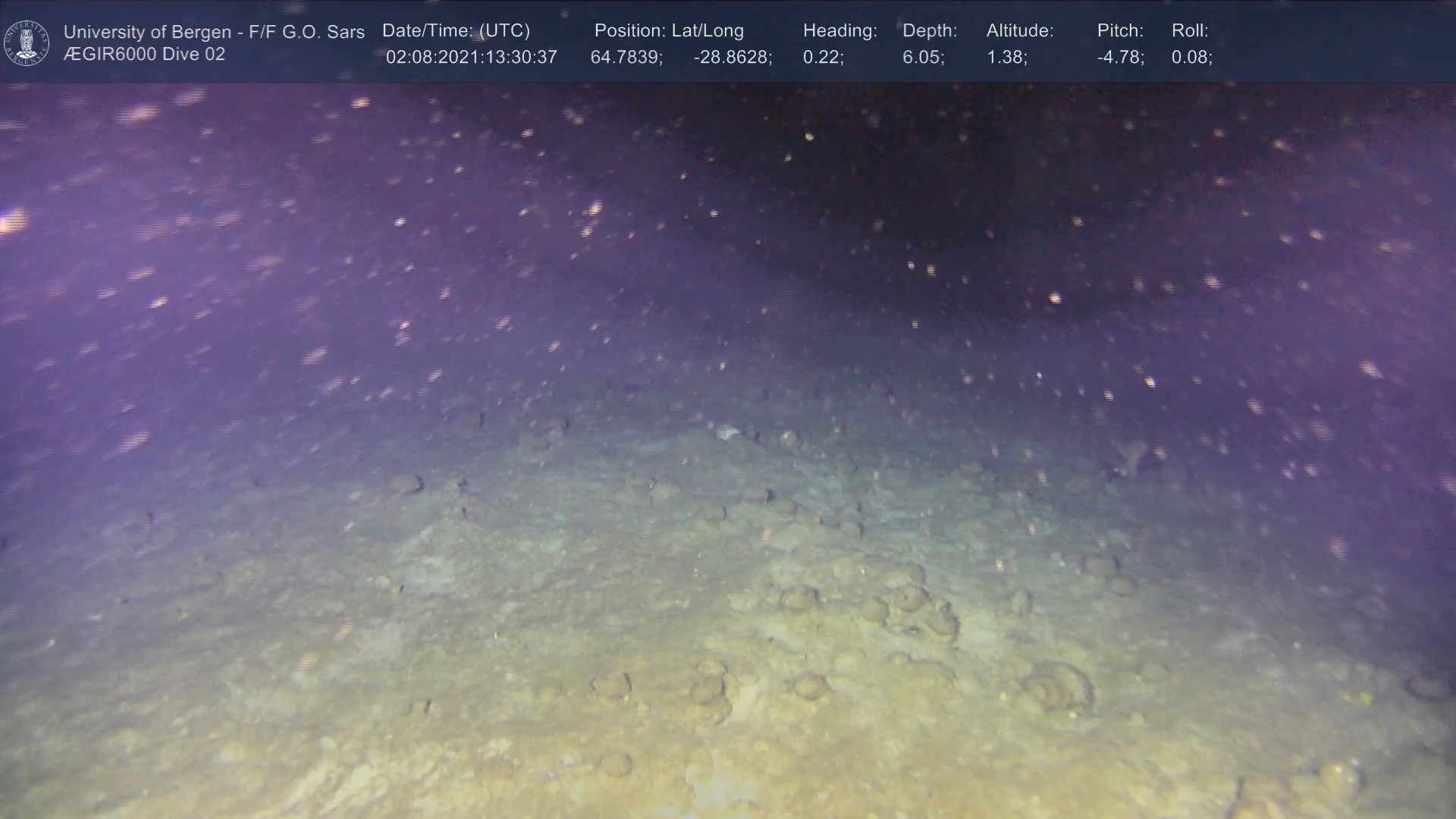The width and height of the screenshot is (1456, 819).
Task: Click the Pitch: label
Action: click(x=1120, y=31)
